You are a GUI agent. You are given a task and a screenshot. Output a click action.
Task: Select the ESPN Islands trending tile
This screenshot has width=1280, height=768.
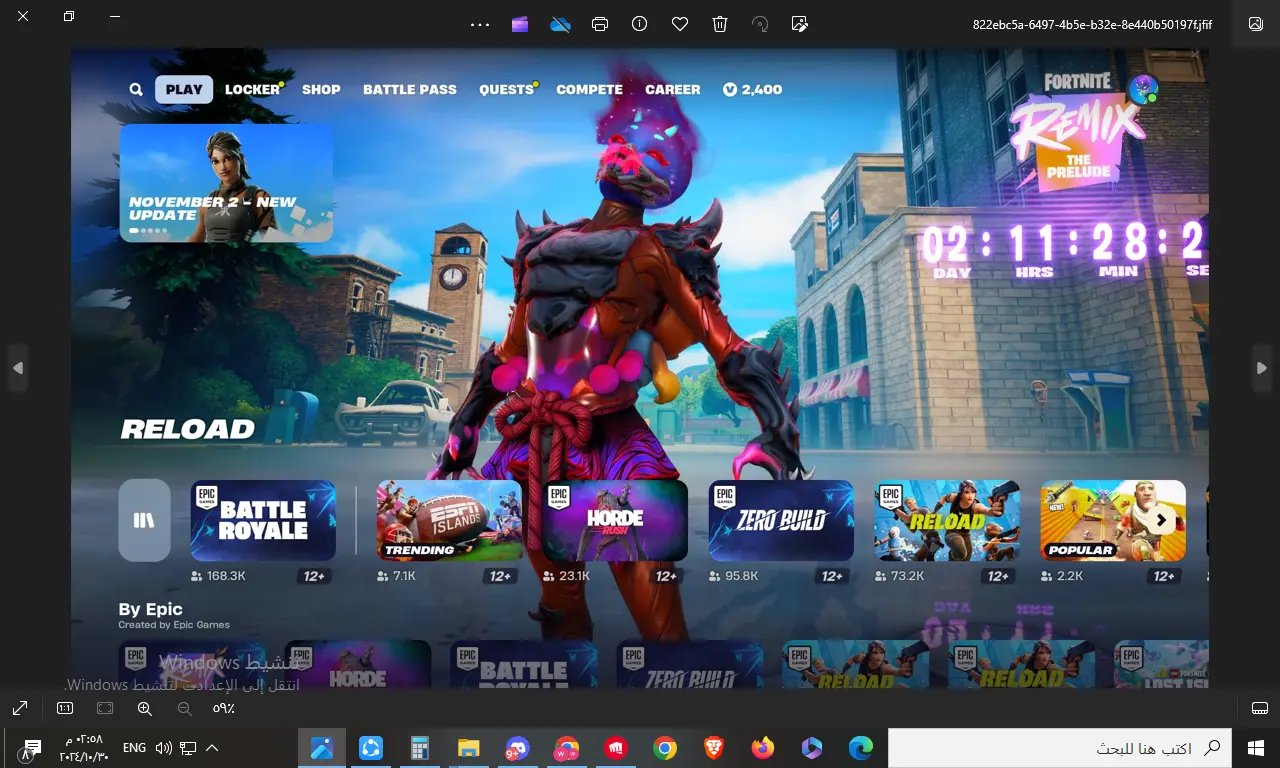(449, 520)
